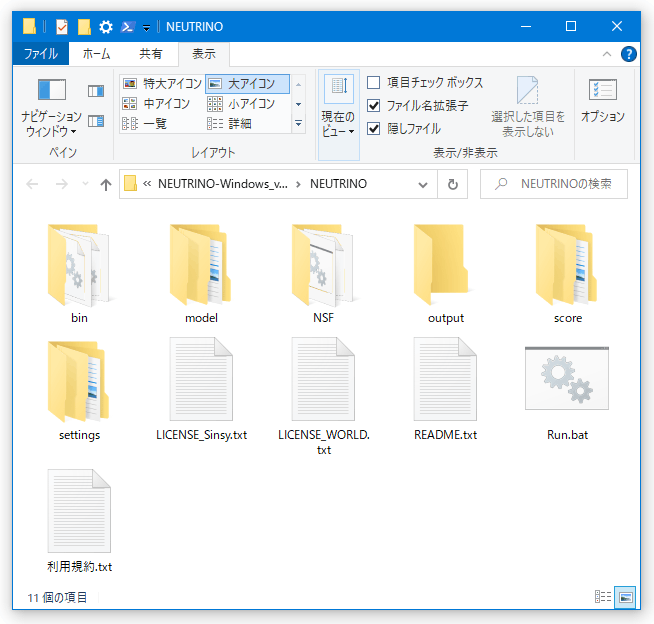Choose 一覧 layout
Image resolution: width=654 pixels, height=624 pixels.
click(x=145, y=123)
